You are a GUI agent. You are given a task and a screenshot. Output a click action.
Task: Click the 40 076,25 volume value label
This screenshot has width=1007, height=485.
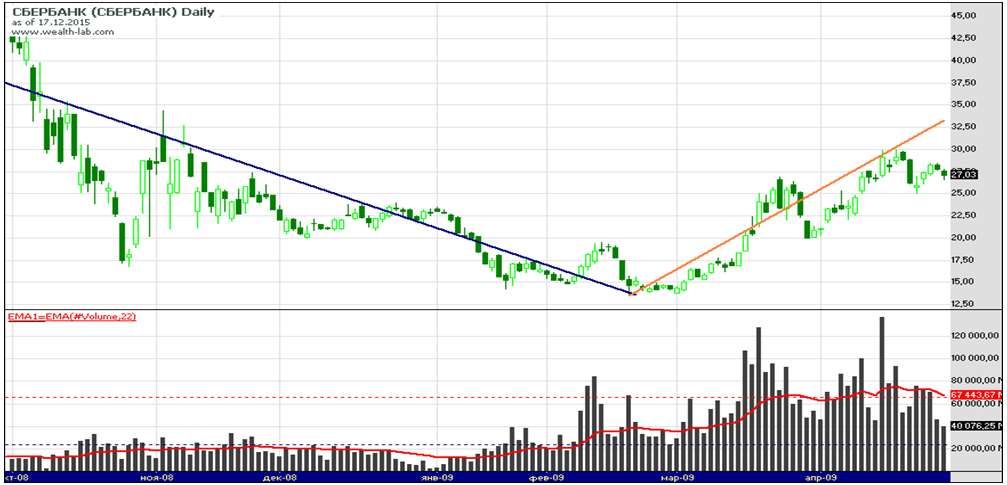coord(975,425)
